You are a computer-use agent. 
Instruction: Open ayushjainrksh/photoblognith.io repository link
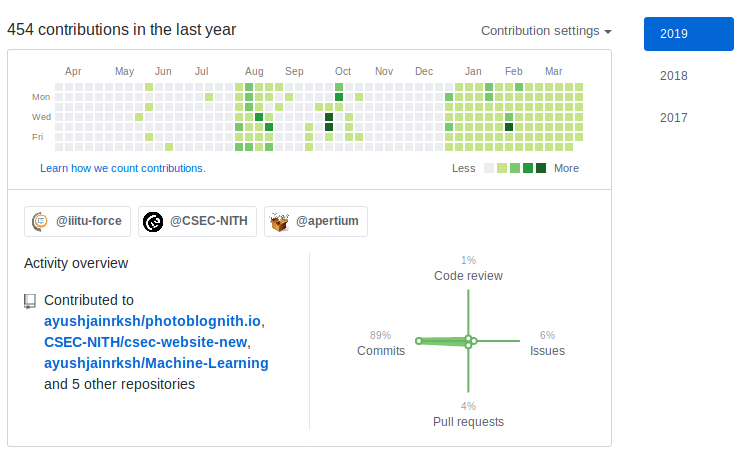(x=152, y=321)
